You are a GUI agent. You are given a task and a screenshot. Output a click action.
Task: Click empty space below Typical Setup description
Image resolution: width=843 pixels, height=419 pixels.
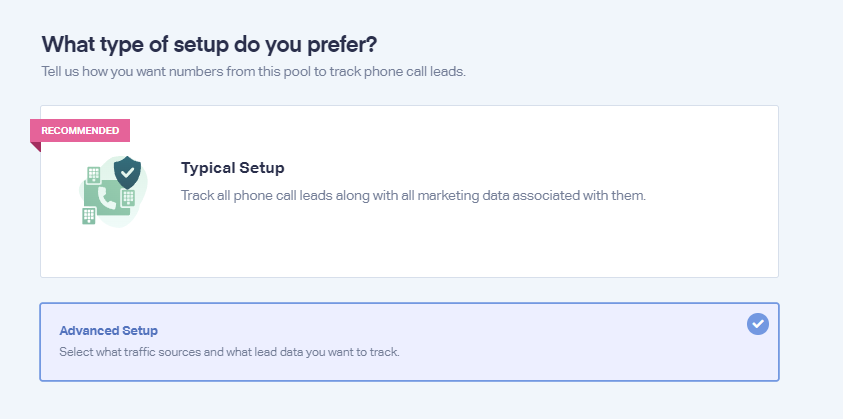click(x=413, y=239)
